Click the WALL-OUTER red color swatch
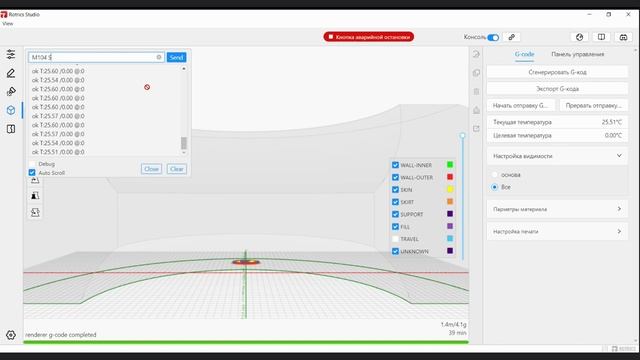This screenshot has width=640, height=360. coord(450,177)
